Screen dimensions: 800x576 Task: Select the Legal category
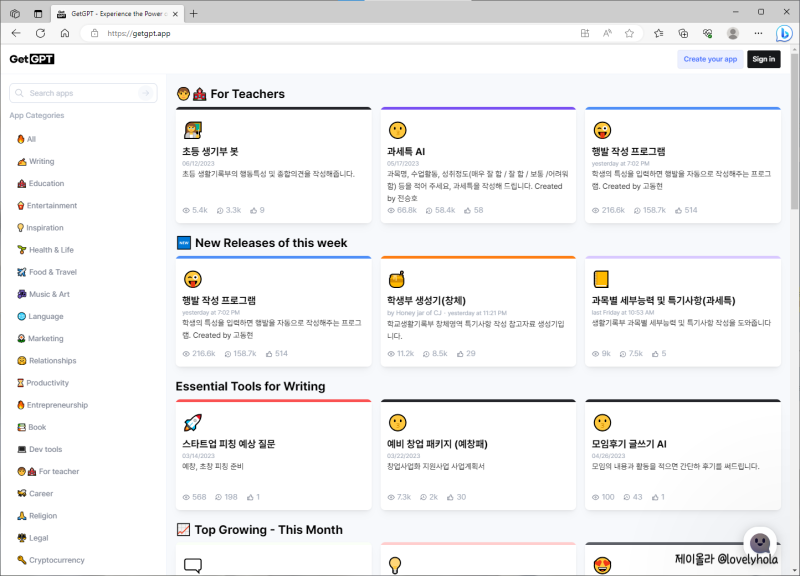coord(33,538)
